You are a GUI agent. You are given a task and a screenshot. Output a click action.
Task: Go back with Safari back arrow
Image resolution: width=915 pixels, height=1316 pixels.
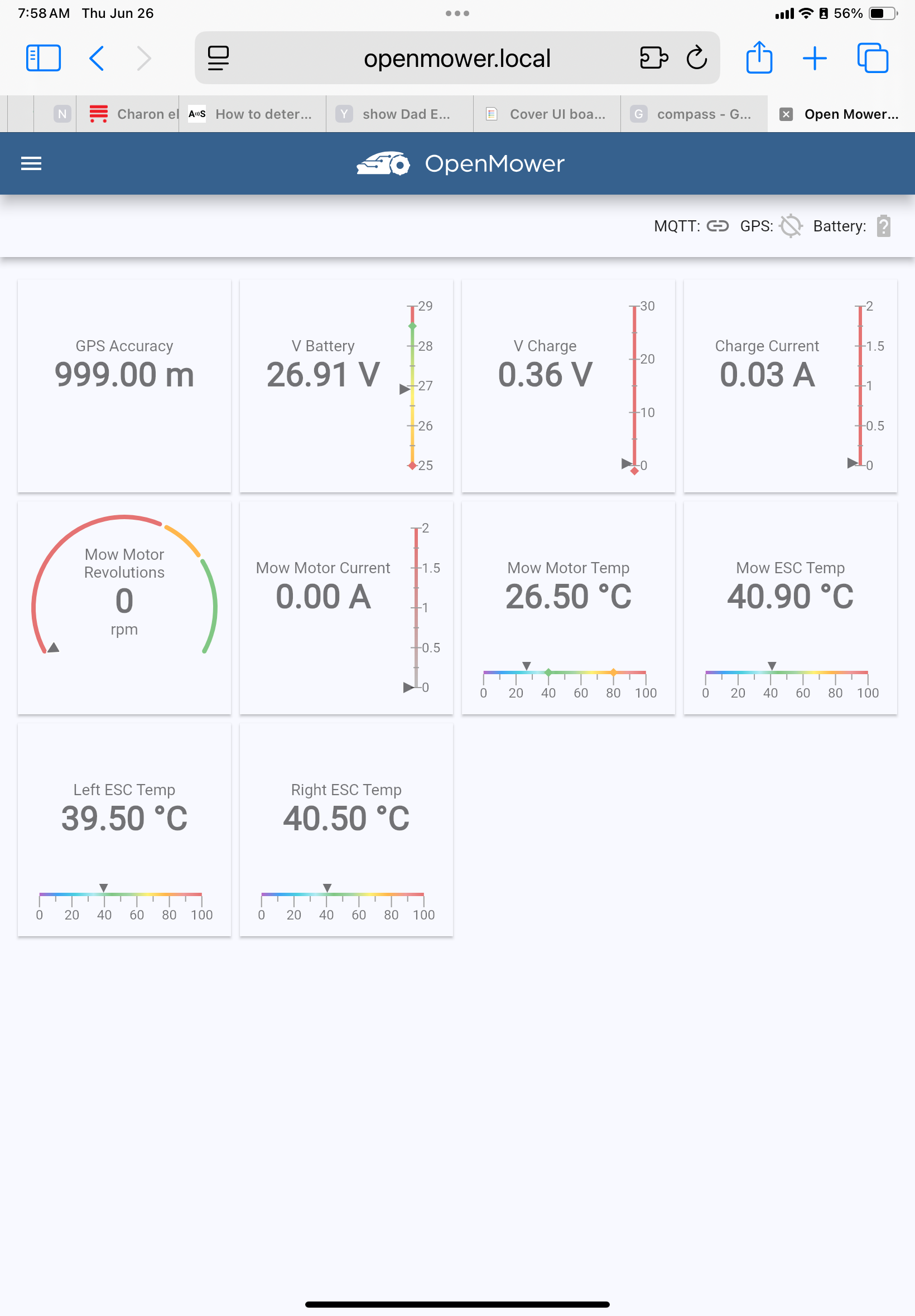[97, 58]
